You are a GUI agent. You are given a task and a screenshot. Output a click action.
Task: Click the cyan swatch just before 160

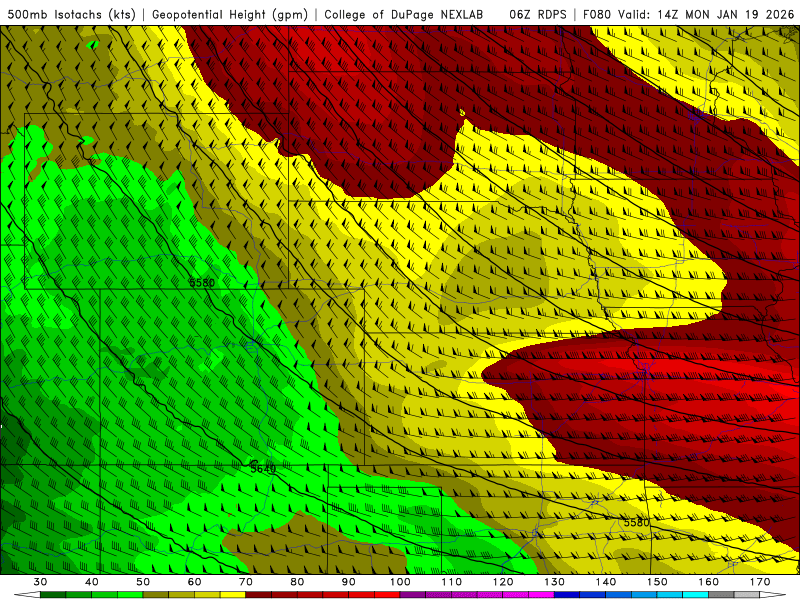click(696, 595)
